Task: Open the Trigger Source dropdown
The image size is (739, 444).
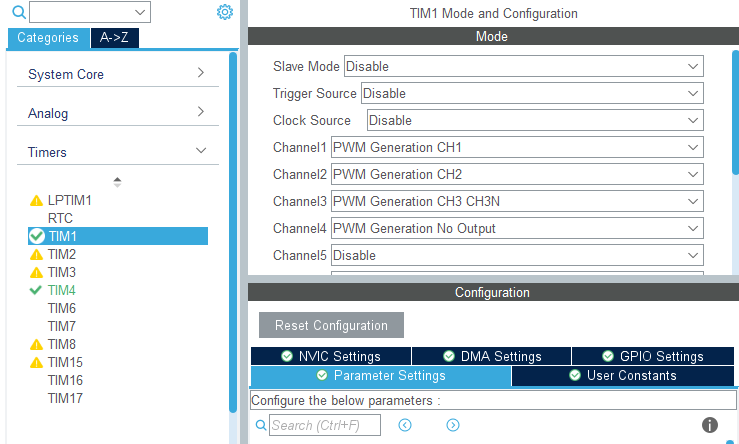Action: (532, 93)
